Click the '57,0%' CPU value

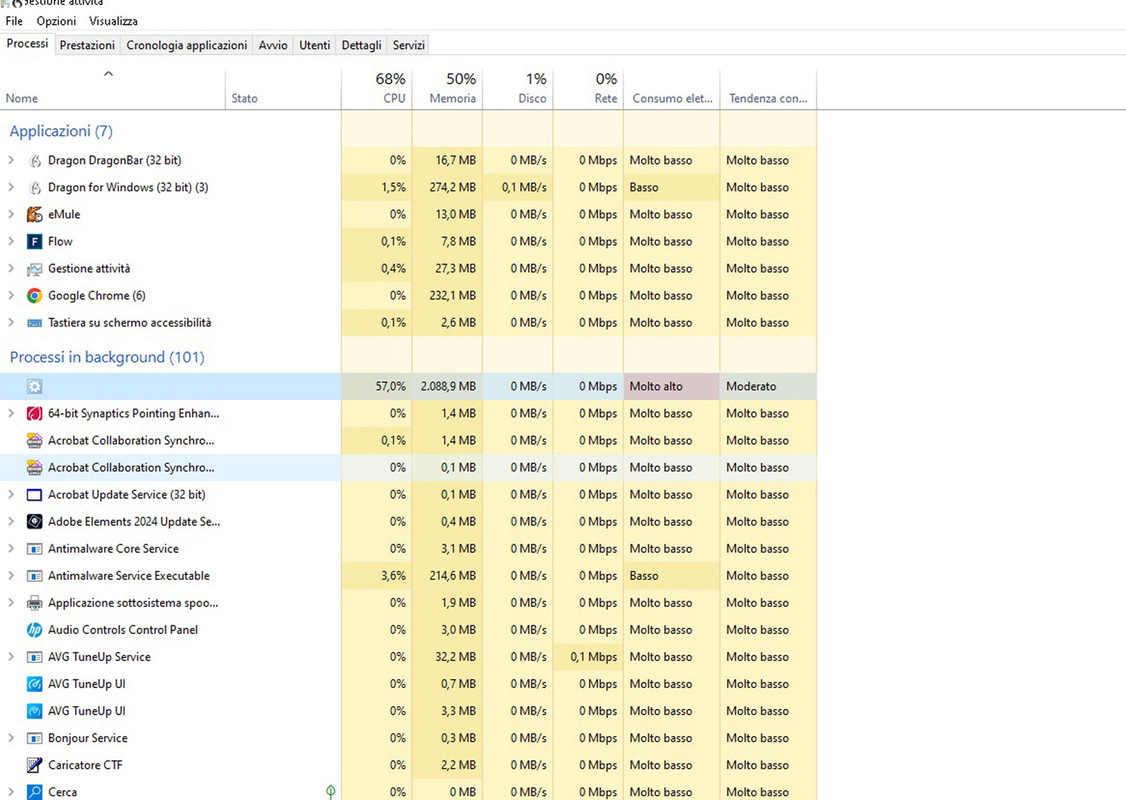point(391,386)
